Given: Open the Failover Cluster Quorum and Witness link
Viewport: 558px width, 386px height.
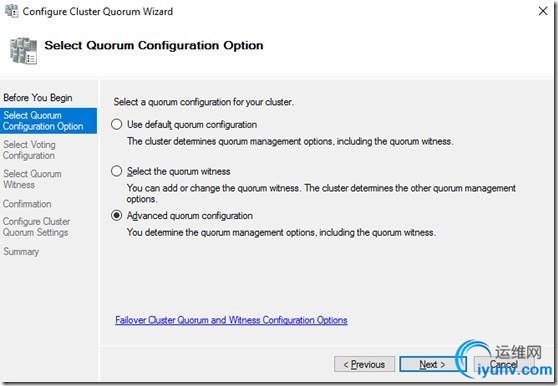Looking at the screenshot, I should click(231, 320).
